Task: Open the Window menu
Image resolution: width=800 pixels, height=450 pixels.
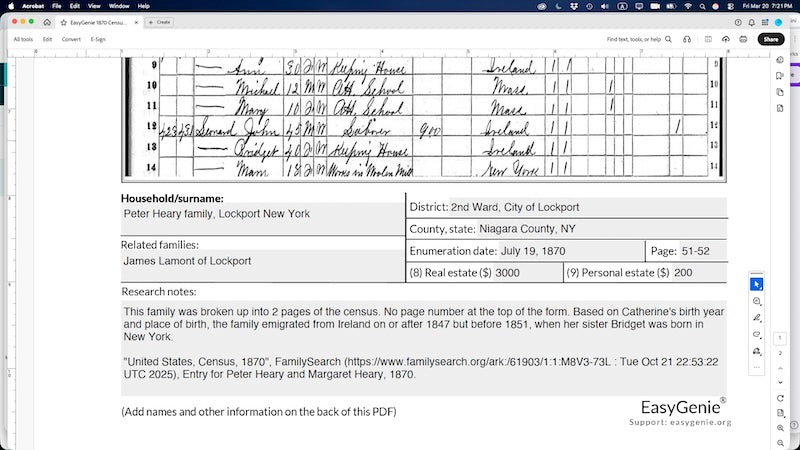Action: click(119, 6)
